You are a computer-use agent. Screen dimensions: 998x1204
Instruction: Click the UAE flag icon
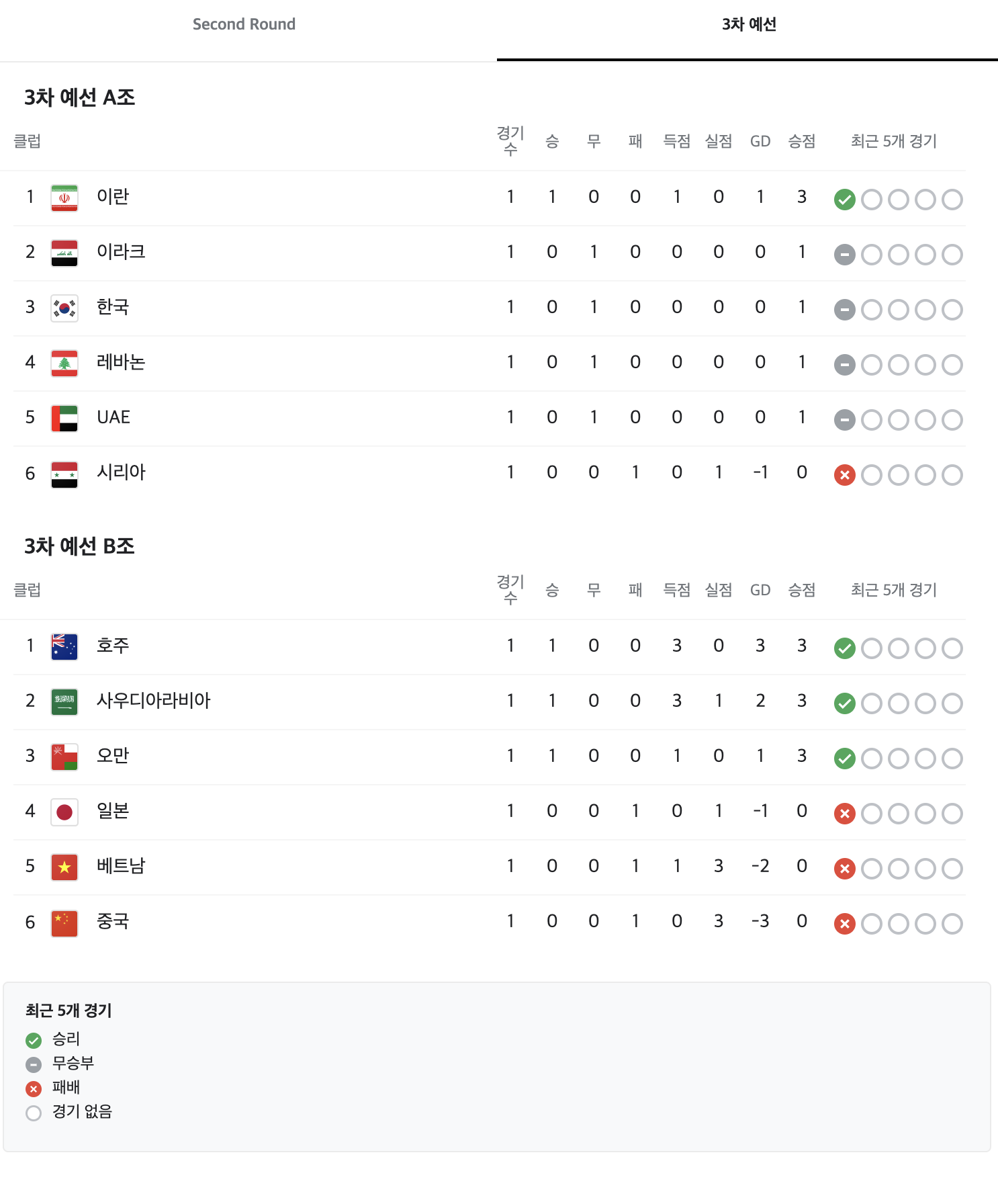pyautogui.click(x=64, y=417)
